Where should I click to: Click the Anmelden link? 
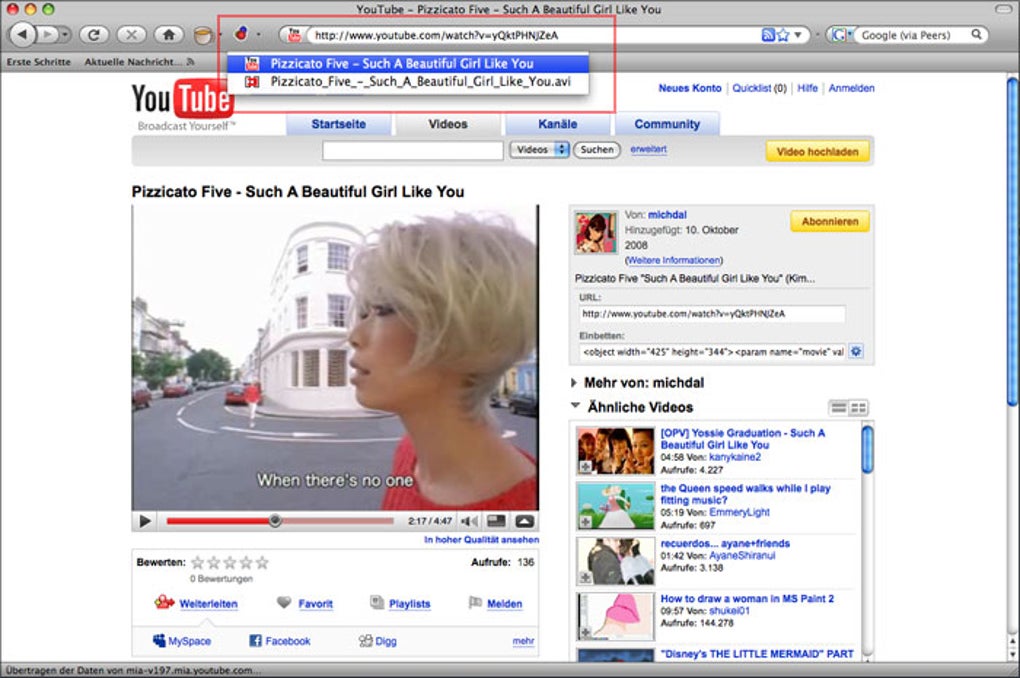pos(852,88)
